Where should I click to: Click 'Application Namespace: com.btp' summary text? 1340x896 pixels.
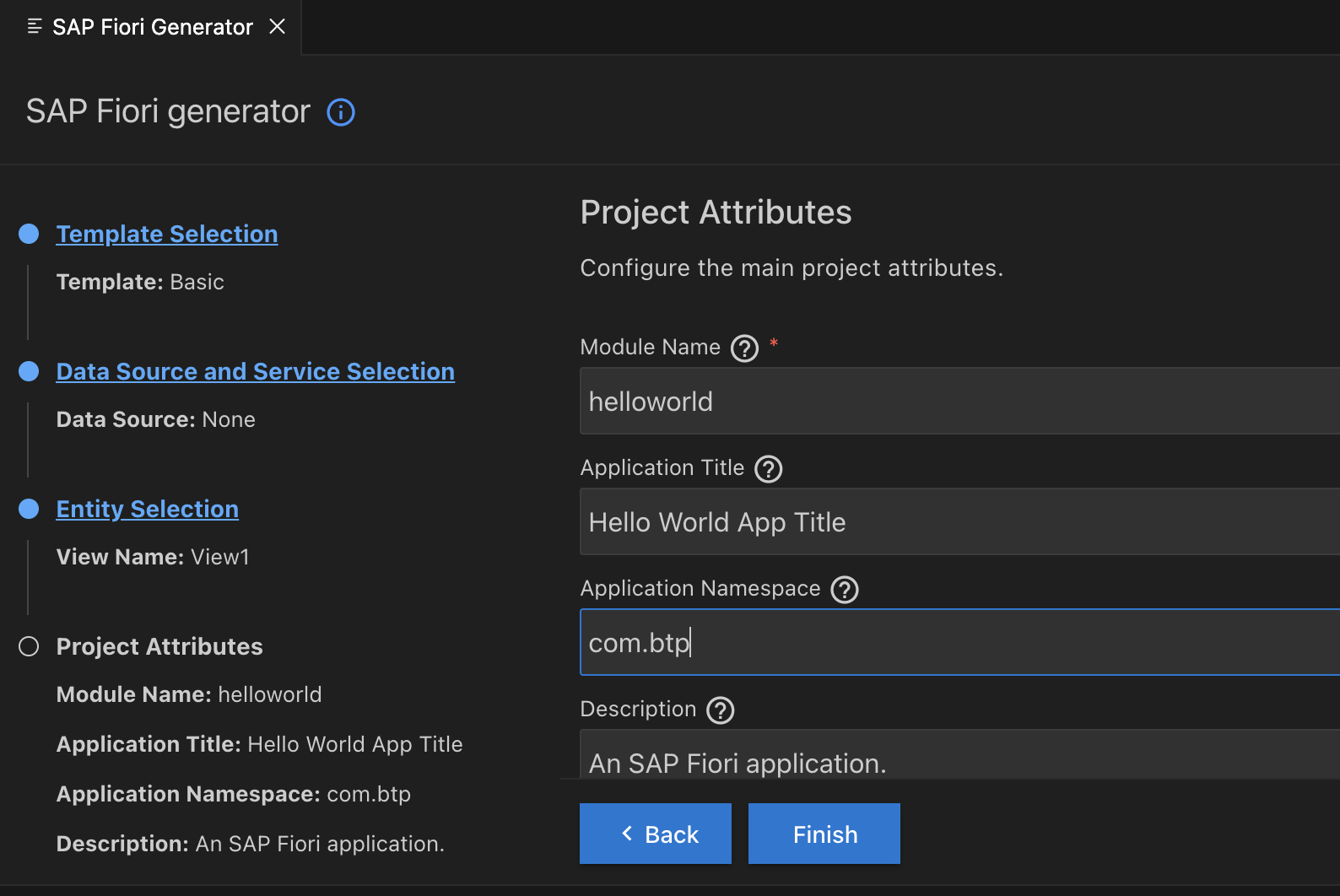[233, 794]
